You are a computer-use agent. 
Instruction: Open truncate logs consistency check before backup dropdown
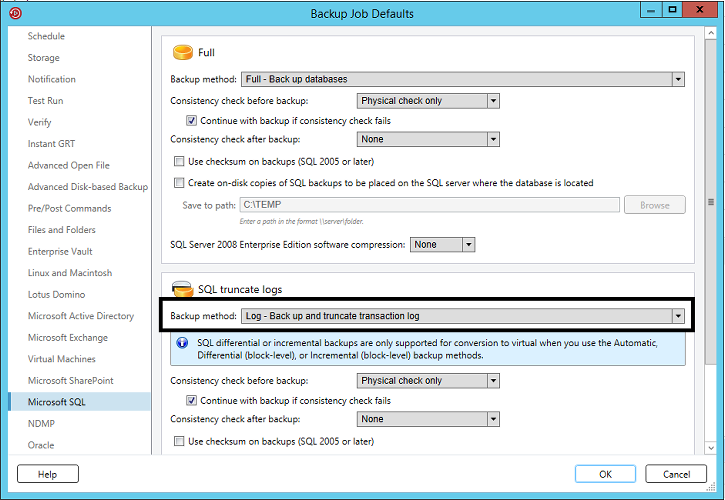click(x=428, y=381)
